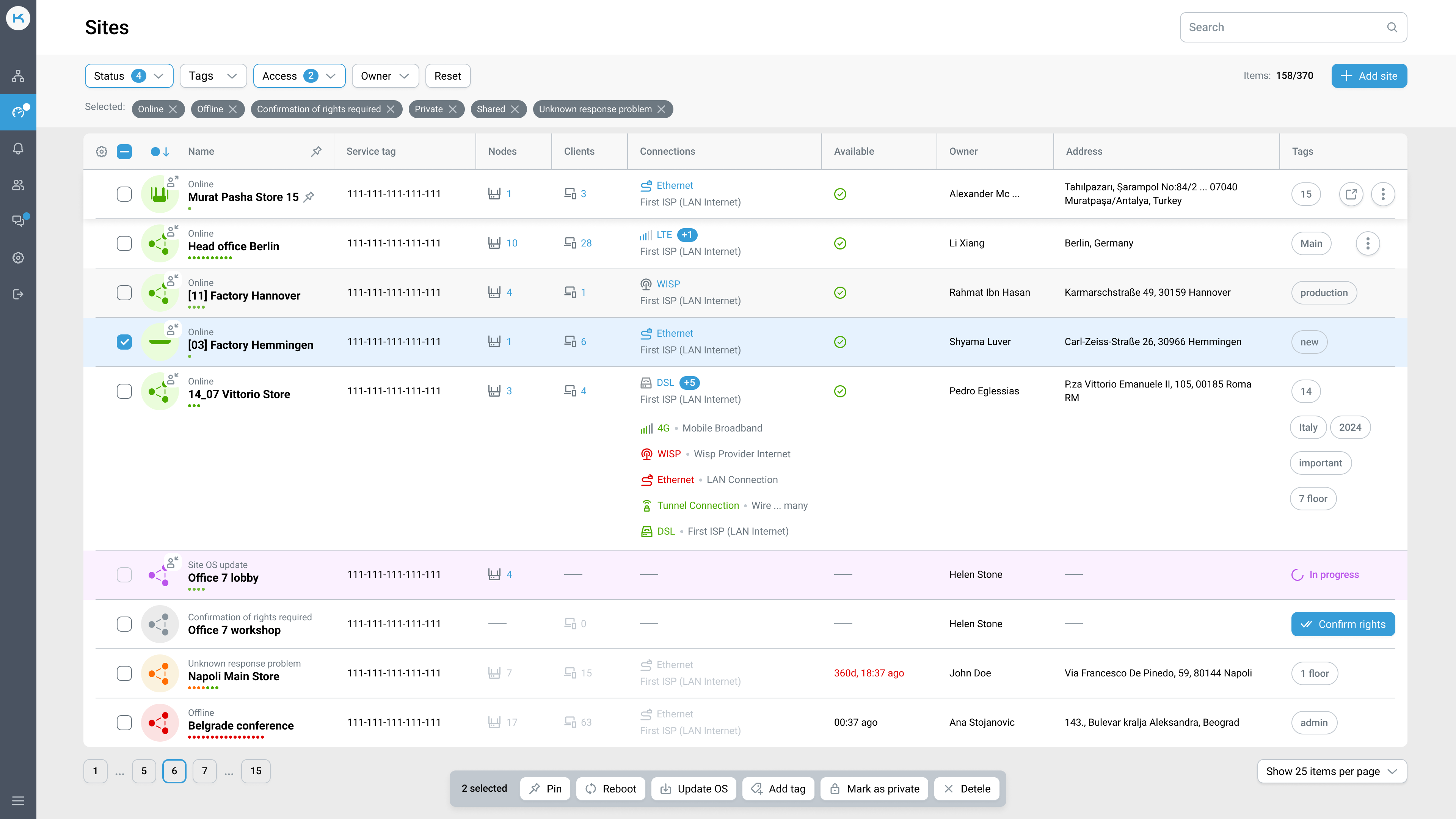
Task: Go to page 7
Action: tap(205, 771)
